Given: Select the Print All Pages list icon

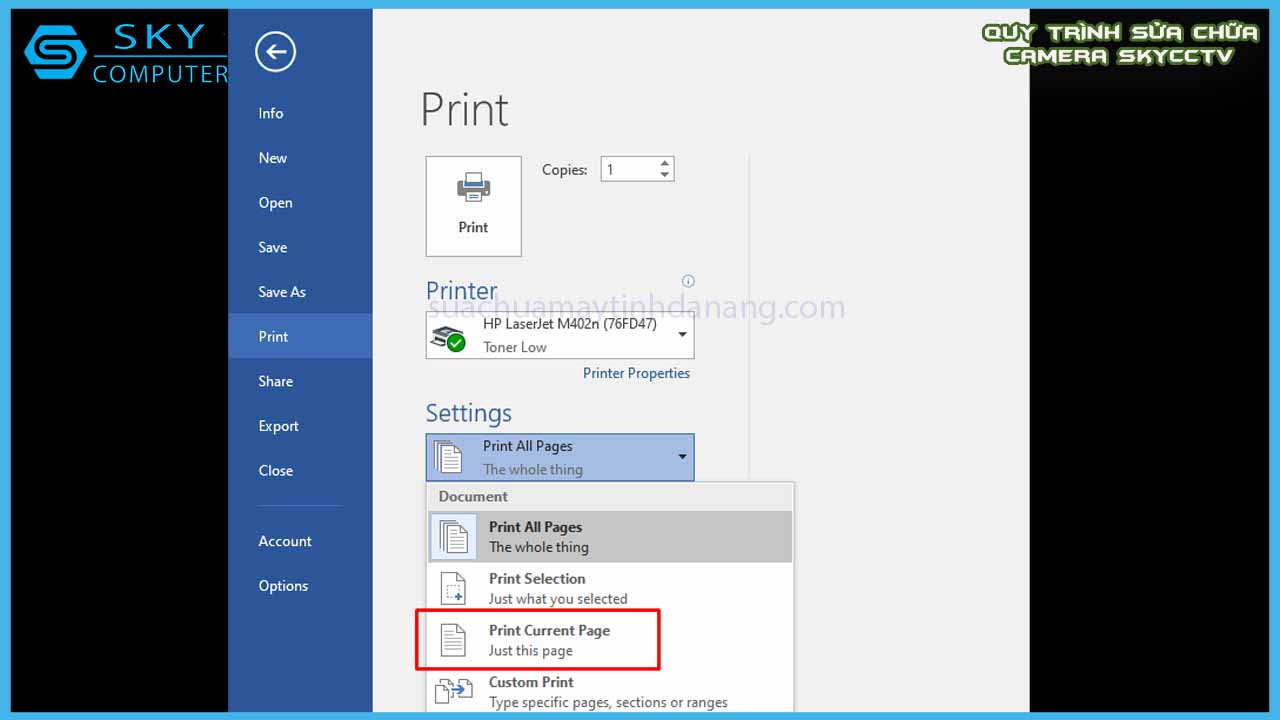Looking at the screenshot, I should tap(453, 537).
